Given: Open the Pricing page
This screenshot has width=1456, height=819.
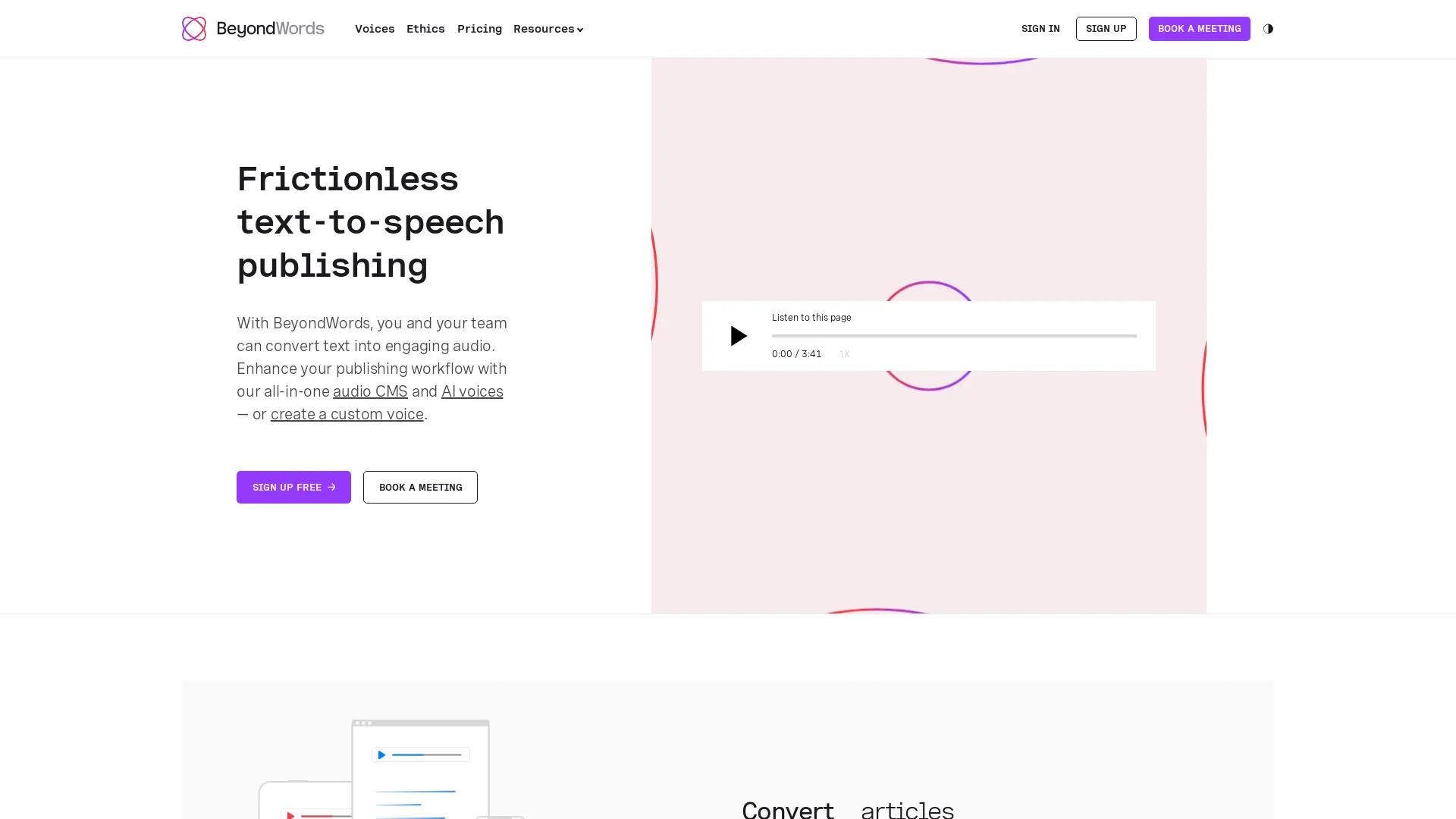Looking at the screenshot, I should pos(479,29).
